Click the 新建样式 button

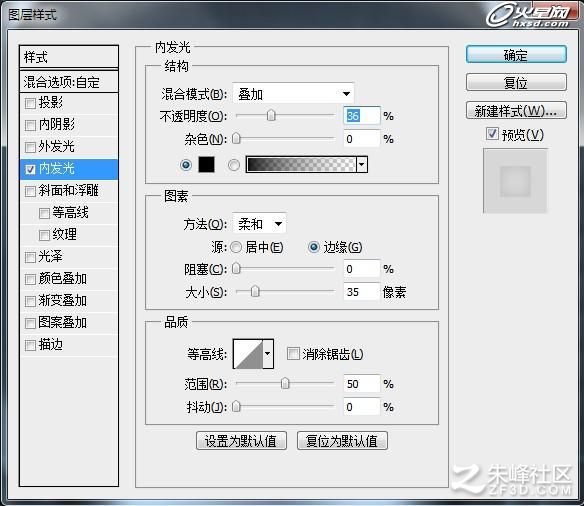(516, 110)
